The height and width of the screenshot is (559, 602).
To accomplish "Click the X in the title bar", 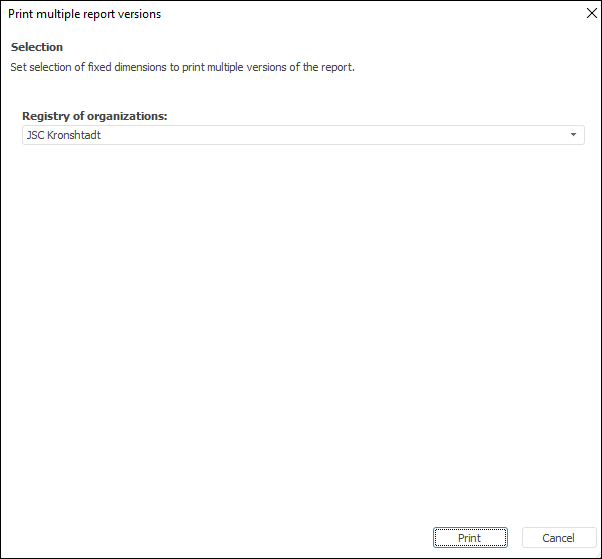I will tap(589, 14).
